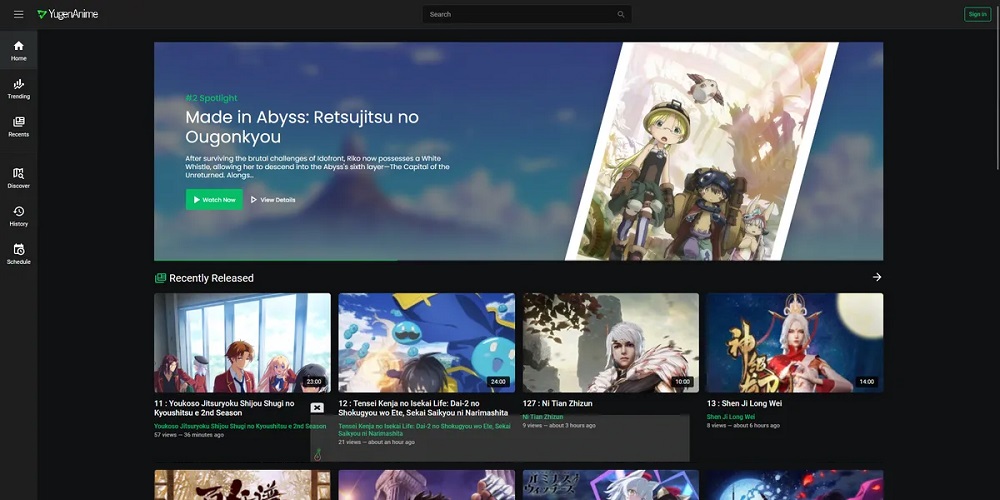
Task: Click the Recently Released arrow icon
Action: point(877,277)
